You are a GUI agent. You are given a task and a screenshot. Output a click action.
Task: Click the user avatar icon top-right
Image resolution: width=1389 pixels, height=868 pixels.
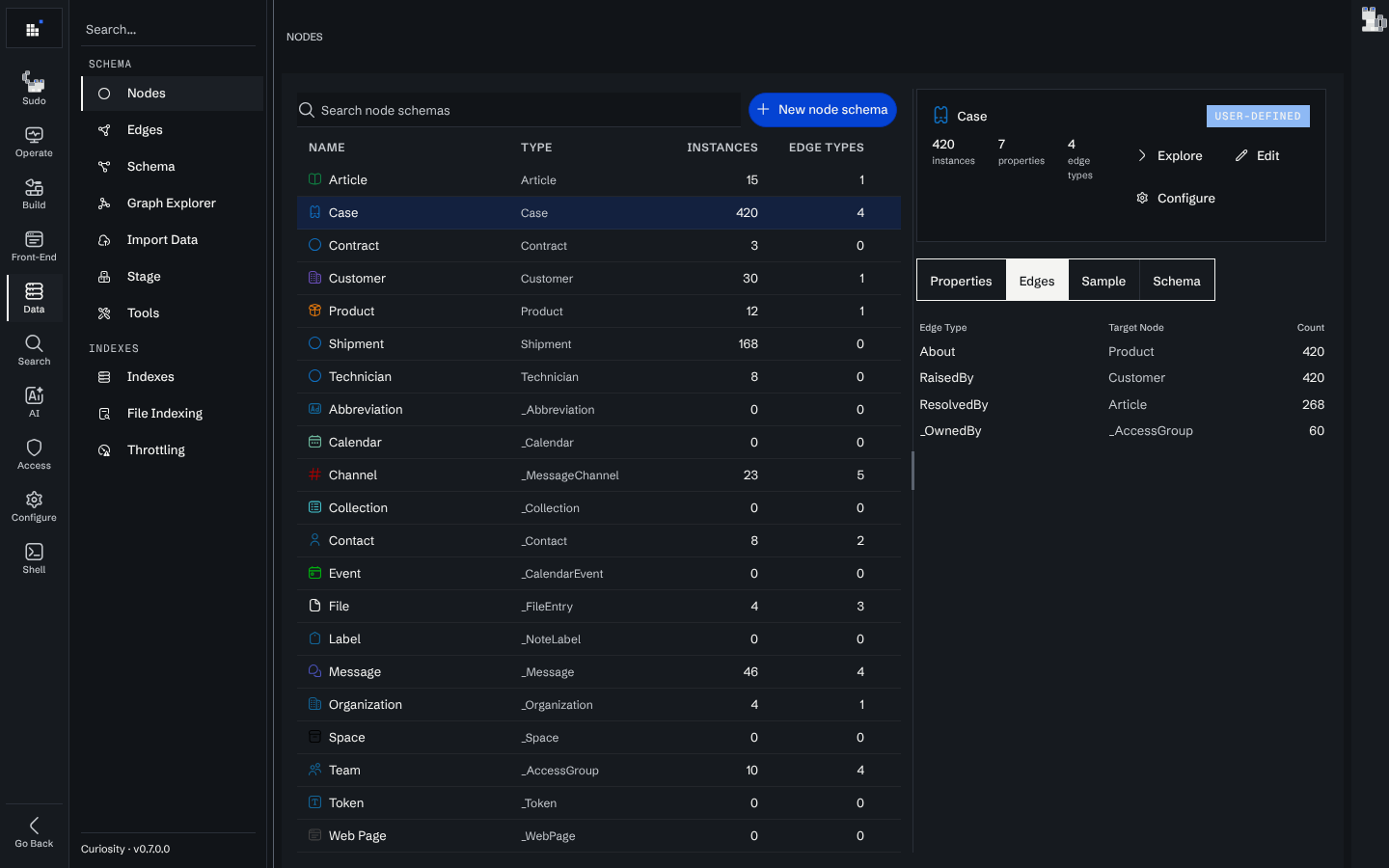point(1373,19)
